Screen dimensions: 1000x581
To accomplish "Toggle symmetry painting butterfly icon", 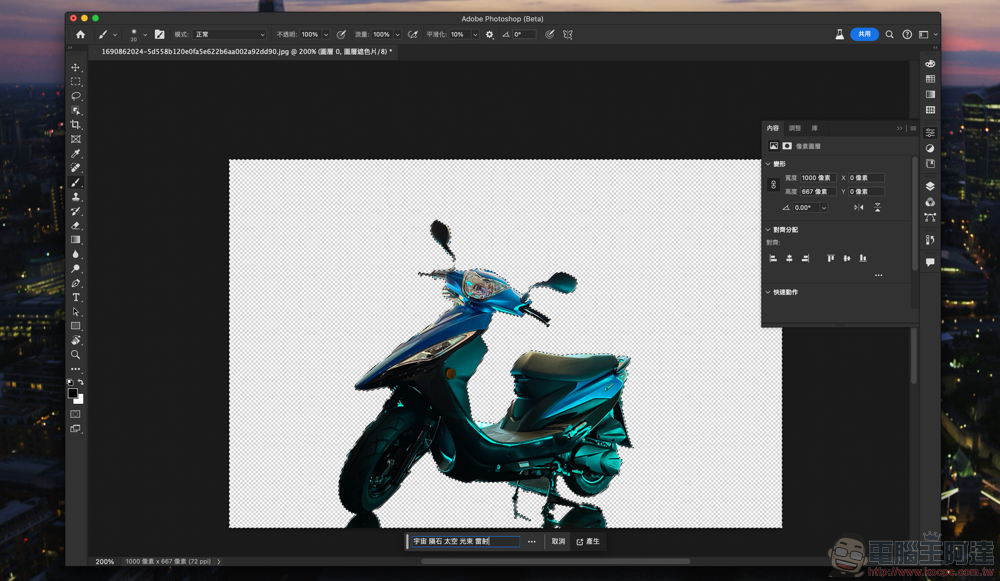I will (x=568, y=34).
